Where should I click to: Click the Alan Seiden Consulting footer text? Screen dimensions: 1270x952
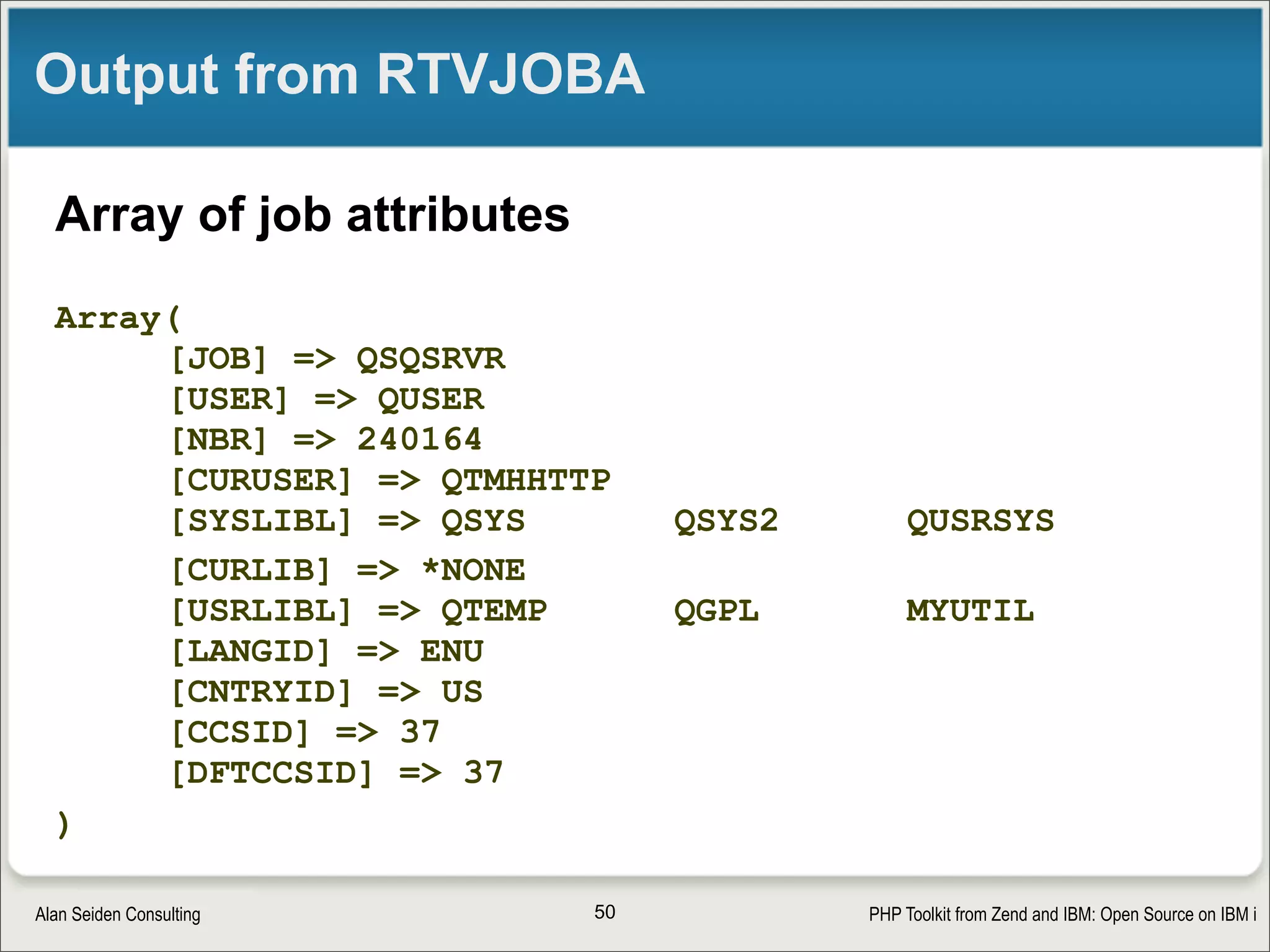(118, 915)
